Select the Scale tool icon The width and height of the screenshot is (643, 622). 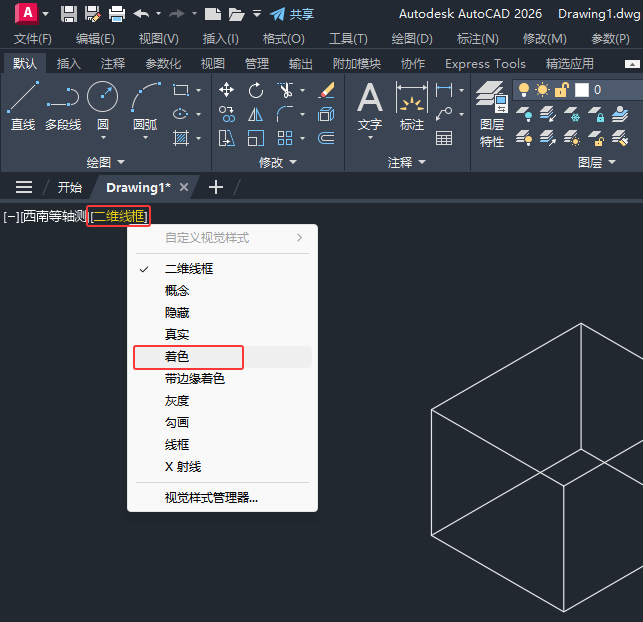click(x=256, y=138)
